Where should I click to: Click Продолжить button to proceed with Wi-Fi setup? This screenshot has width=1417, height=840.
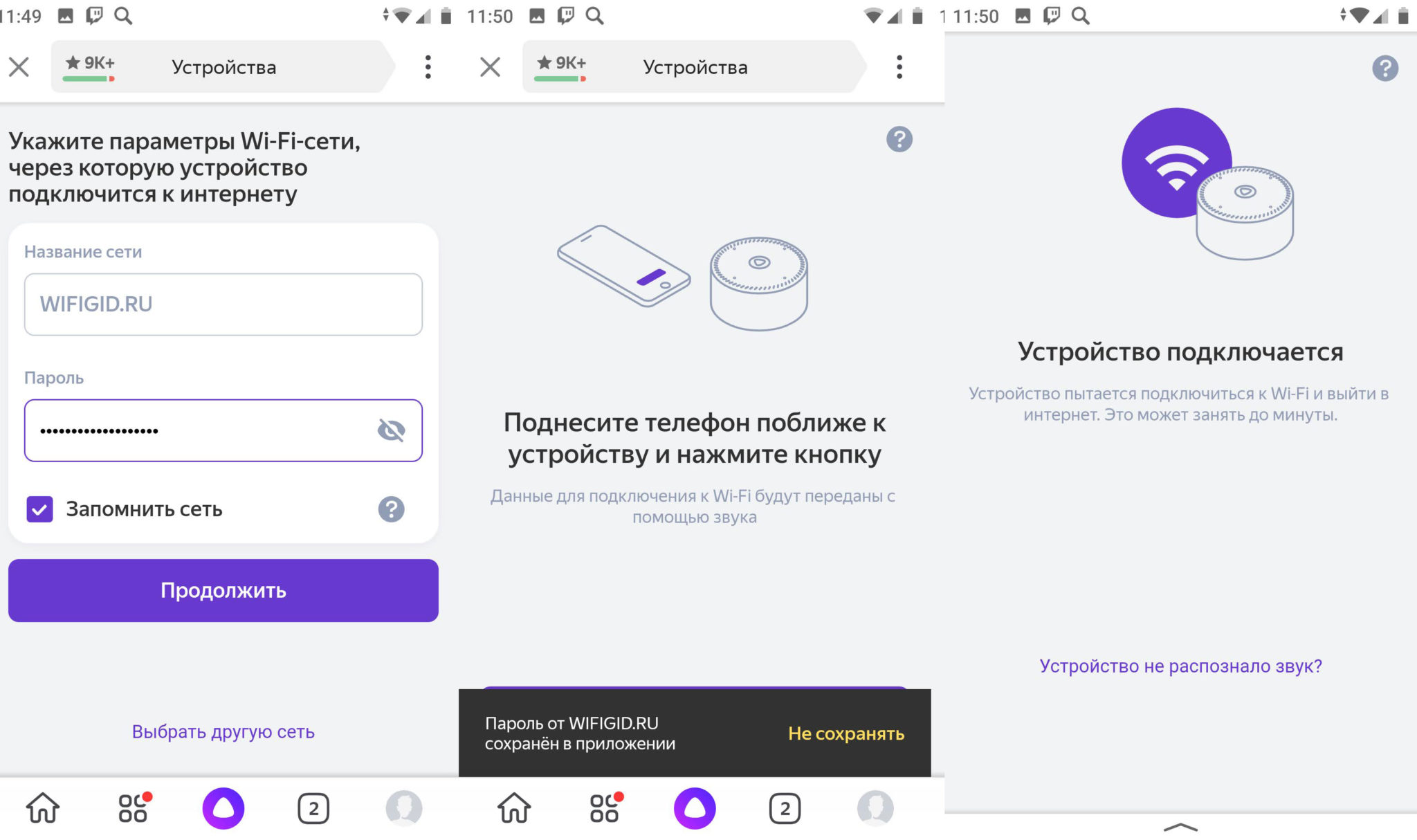tap(224, 590)
